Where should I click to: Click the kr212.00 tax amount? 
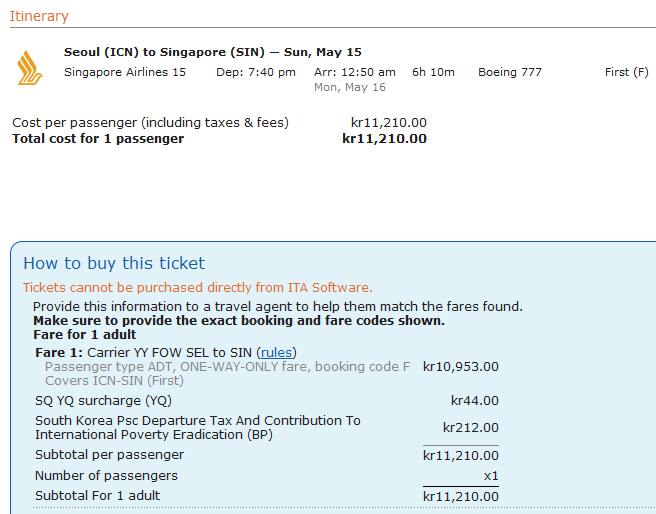pos(470,428)
